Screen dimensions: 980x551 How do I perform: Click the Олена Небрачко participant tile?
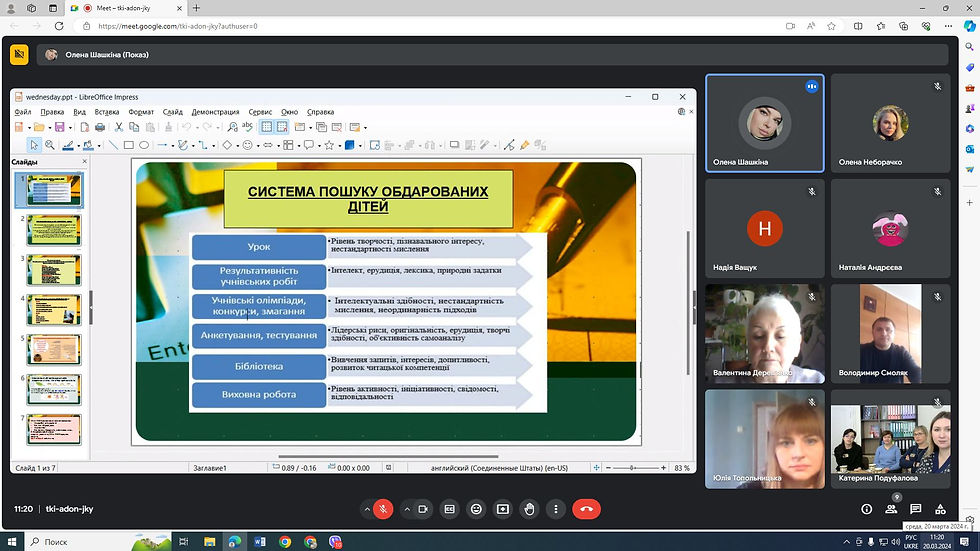click(x=890, y=123)
